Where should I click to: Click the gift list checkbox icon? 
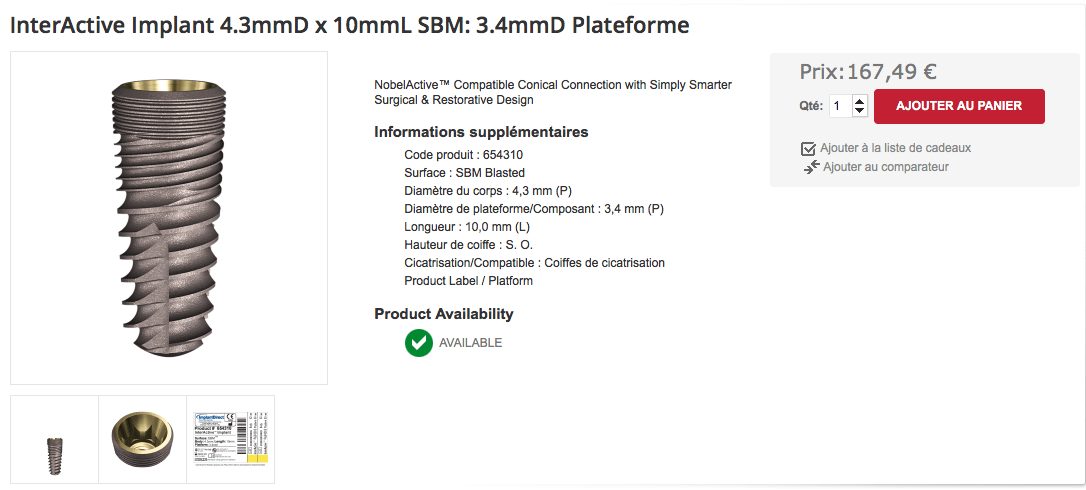pos(809,149)
